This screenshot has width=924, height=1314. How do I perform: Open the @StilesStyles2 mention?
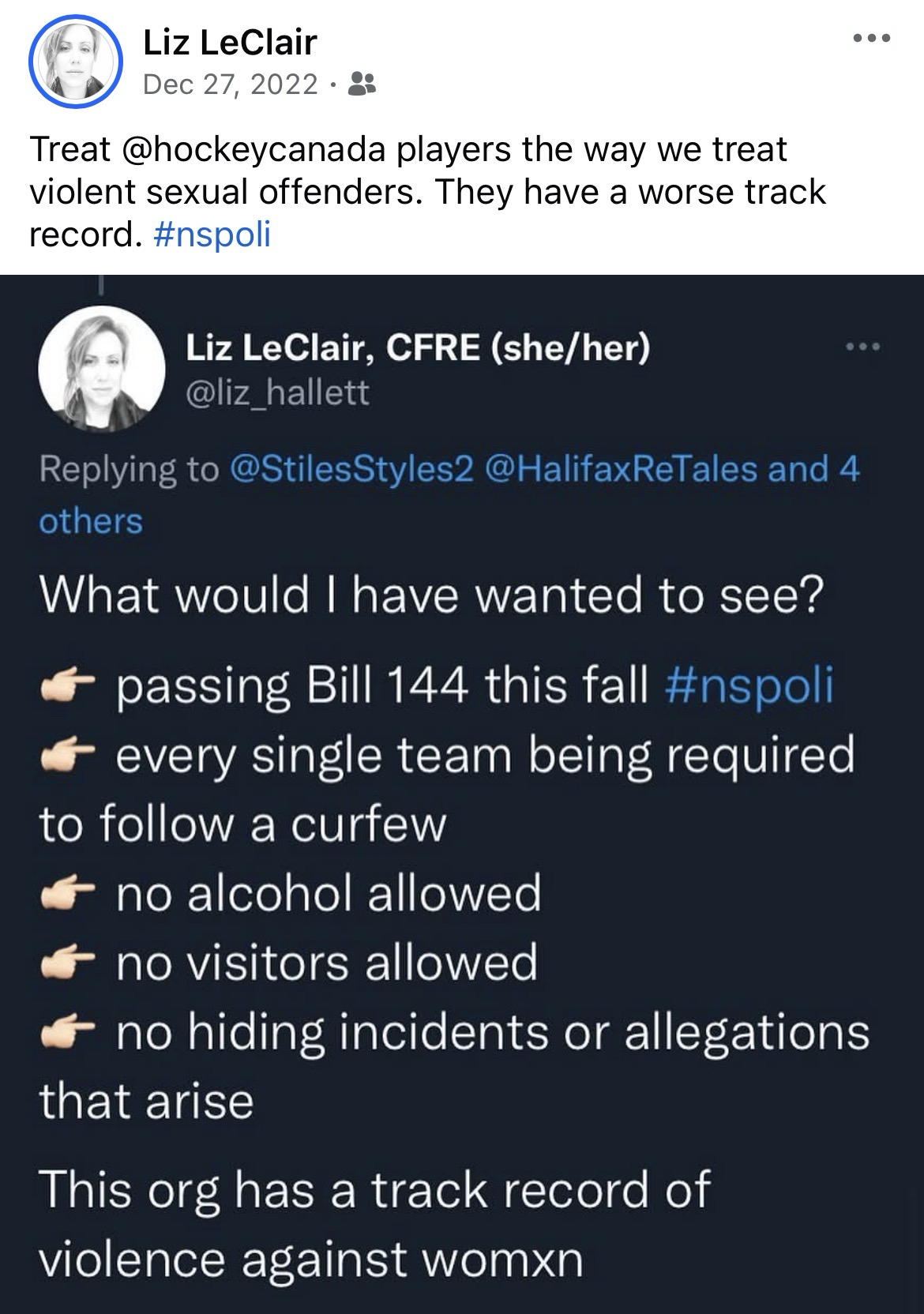click(351, 470)
